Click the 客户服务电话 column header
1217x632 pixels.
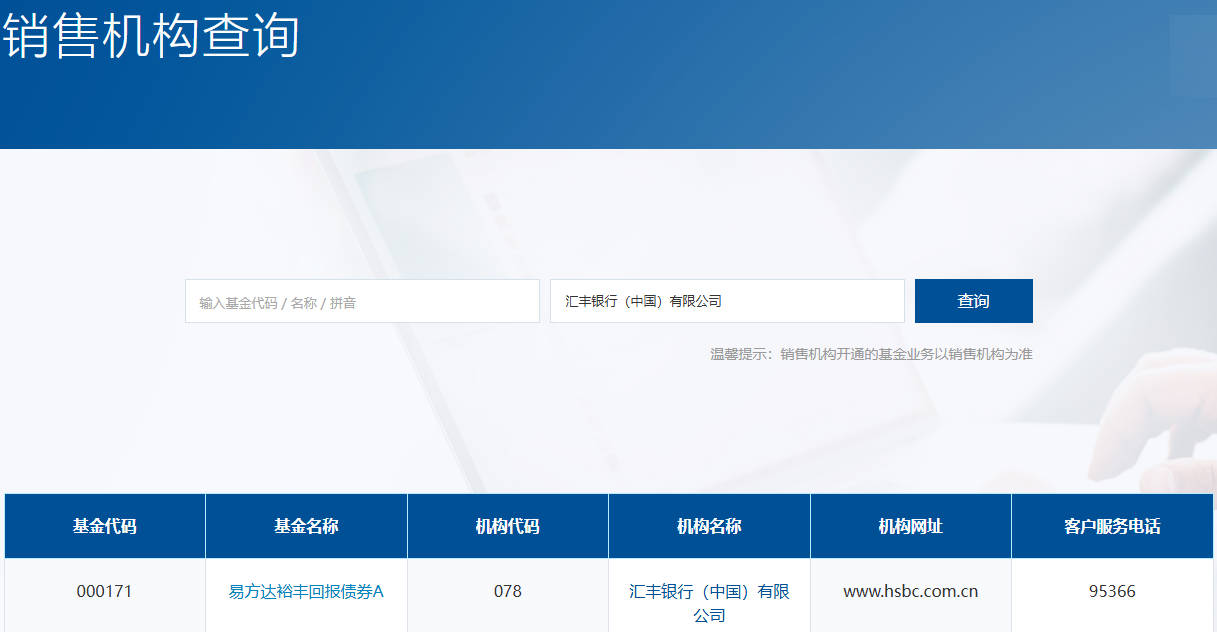[x=1112, y=526]
